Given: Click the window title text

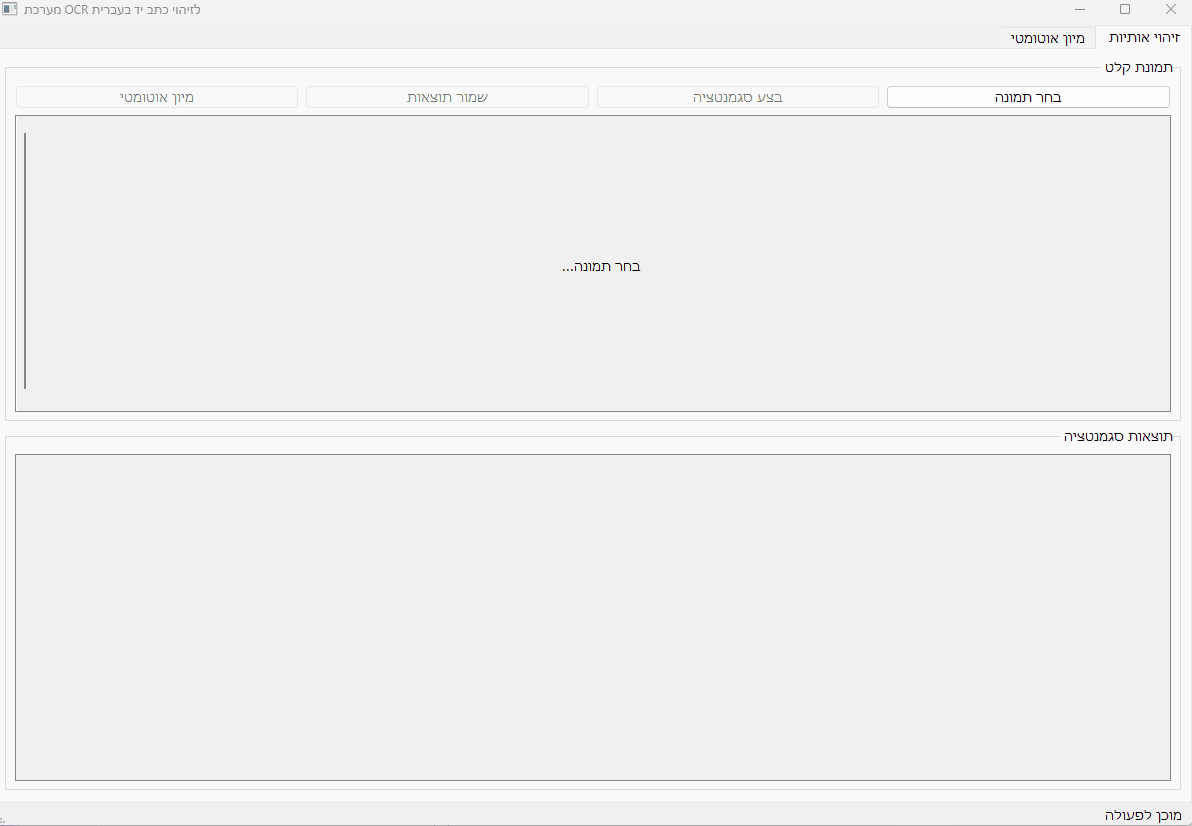Looking at the screenshot, I should 112,9.
